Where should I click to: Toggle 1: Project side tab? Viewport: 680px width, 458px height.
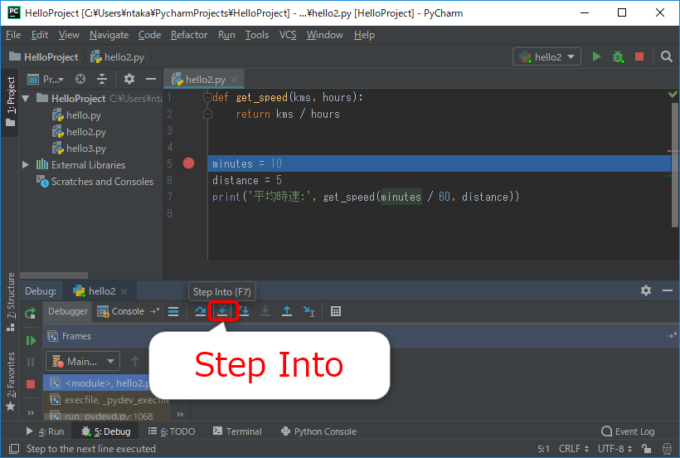(10, 101)
